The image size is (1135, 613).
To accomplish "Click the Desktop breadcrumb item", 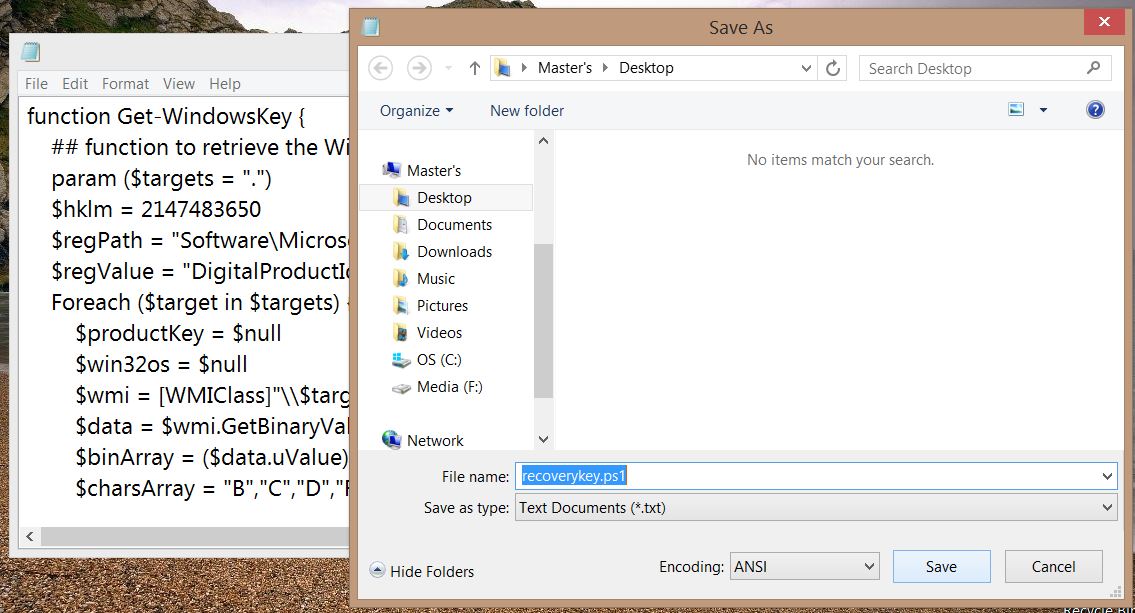I will [x=646, y=67].
